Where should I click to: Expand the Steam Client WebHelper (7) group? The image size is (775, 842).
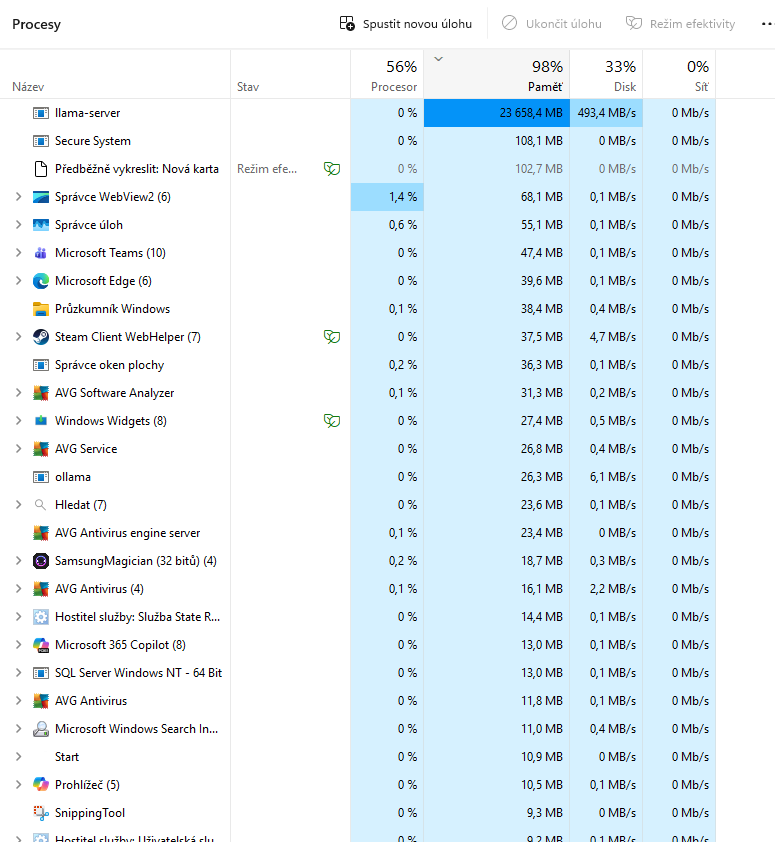pos(18,337)
